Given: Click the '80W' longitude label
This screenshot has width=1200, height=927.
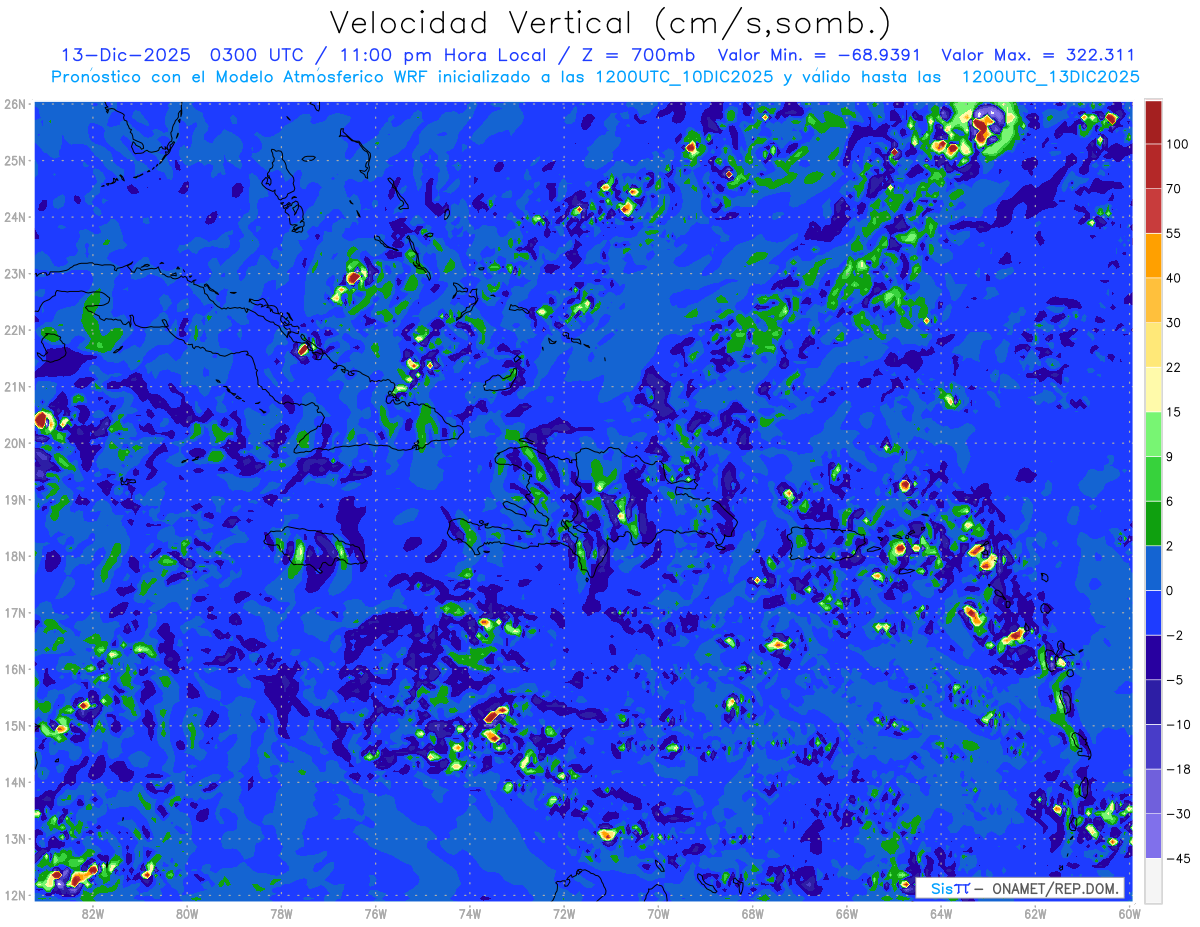Looking at the screenshot, I should tap(187, 912).
